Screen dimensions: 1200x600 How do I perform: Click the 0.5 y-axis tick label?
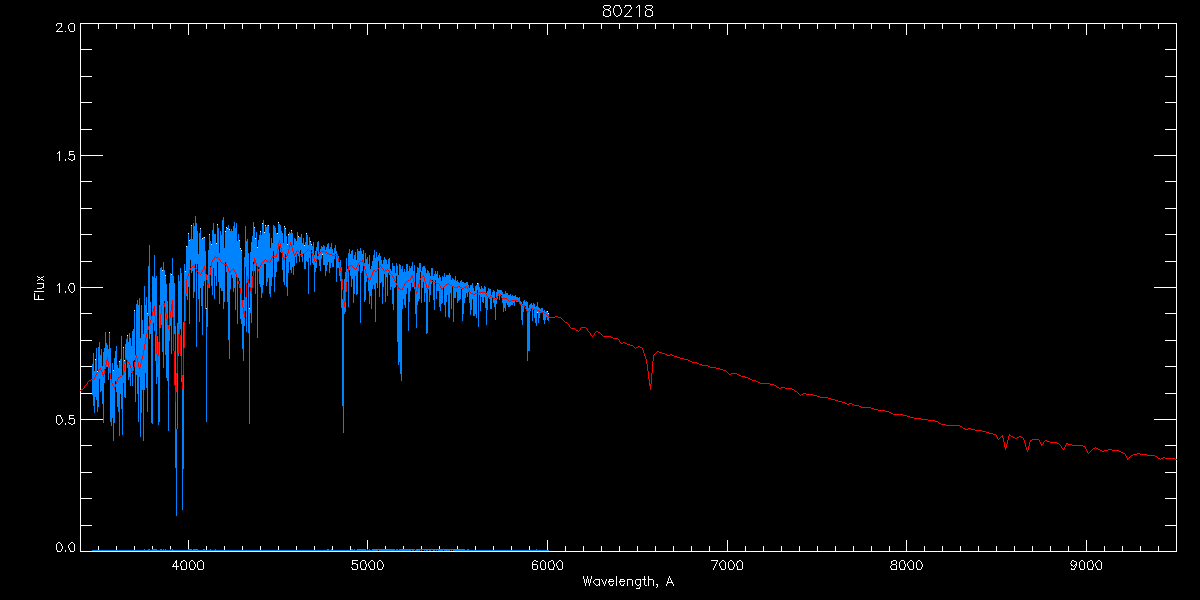click(65, 419)
